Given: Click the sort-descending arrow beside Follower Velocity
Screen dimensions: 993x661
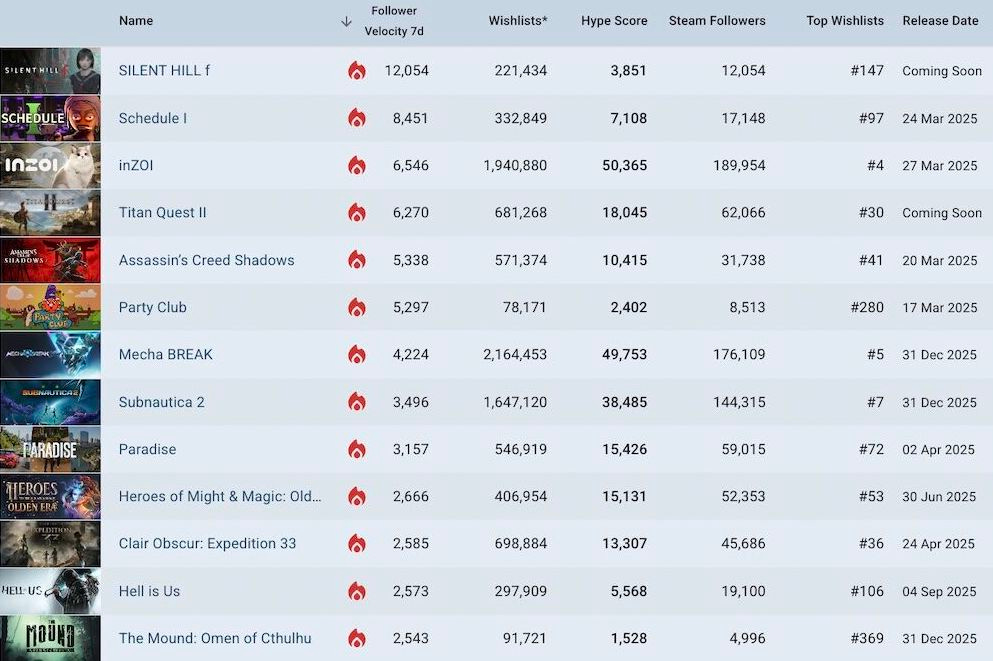Looking at the screenshot, I should pos(346,22).
